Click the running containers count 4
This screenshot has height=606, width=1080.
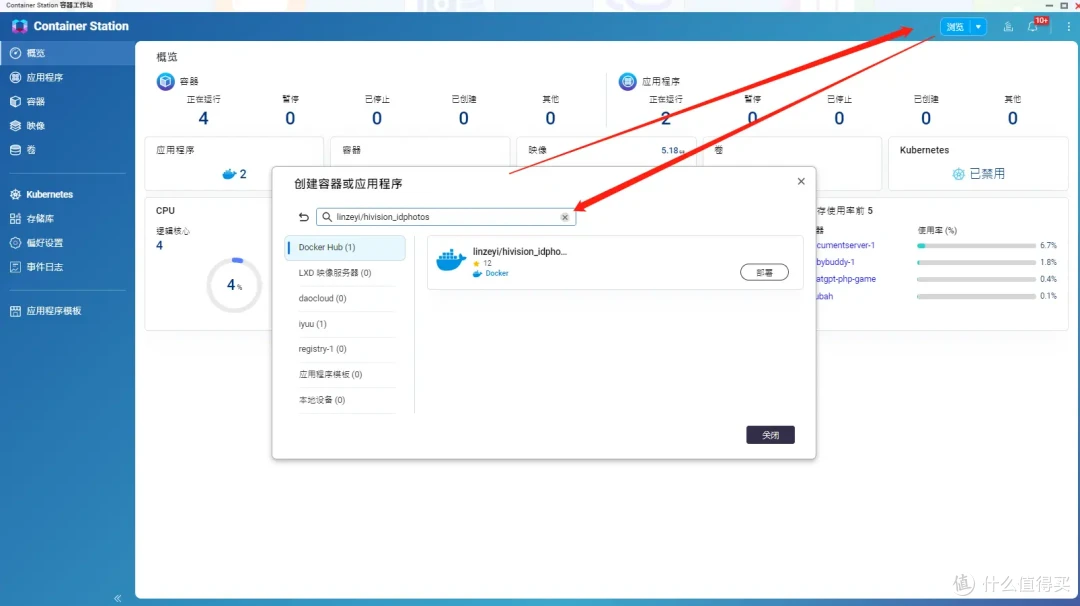click(203, 118)
